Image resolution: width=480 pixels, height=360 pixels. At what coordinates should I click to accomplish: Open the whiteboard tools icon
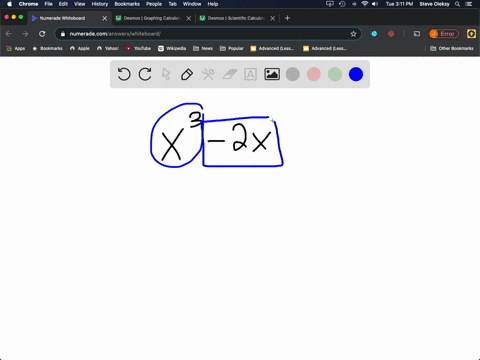[208, 74]
